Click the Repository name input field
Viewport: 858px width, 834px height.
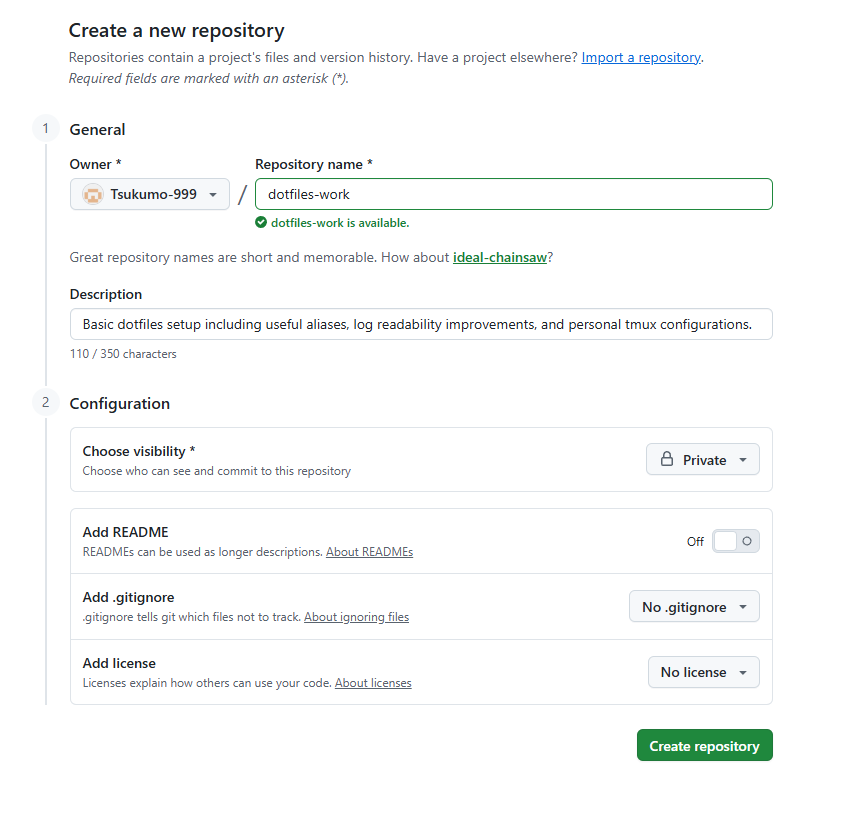[x=514, y=195]
